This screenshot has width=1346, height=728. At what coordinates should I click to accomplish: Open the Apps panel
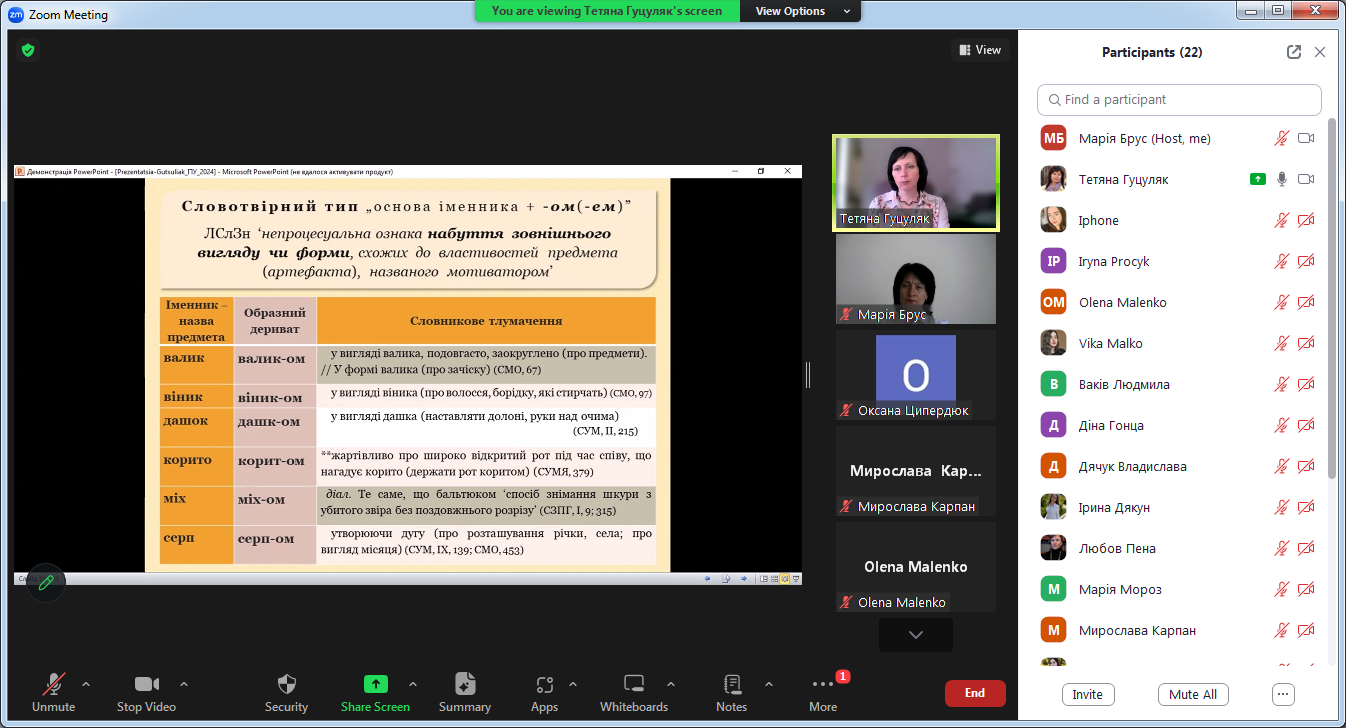pyautogui.click(x=544, y=684)
